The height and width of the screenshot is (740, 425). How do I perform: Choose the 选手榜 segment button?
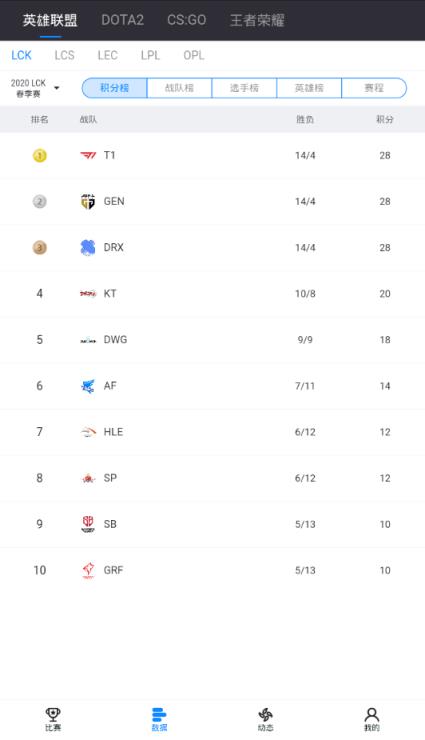(244, 88)
